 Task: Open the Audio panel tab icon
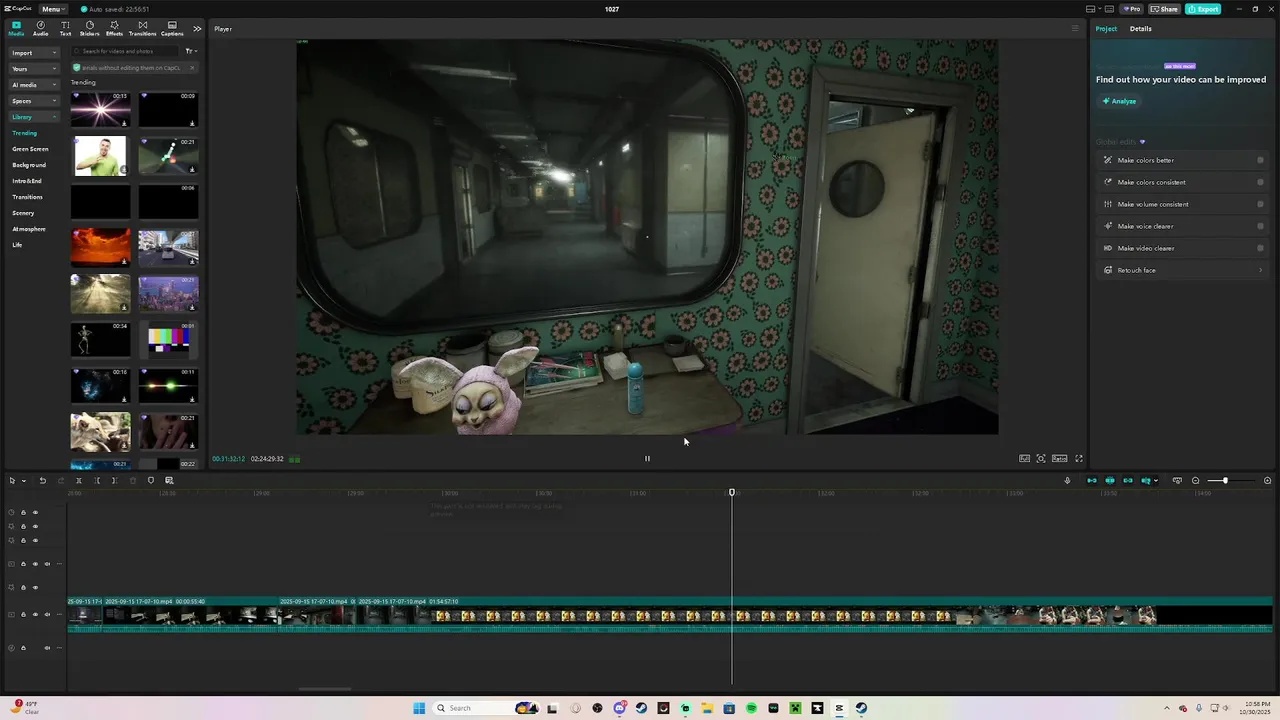tap(40, 28)
